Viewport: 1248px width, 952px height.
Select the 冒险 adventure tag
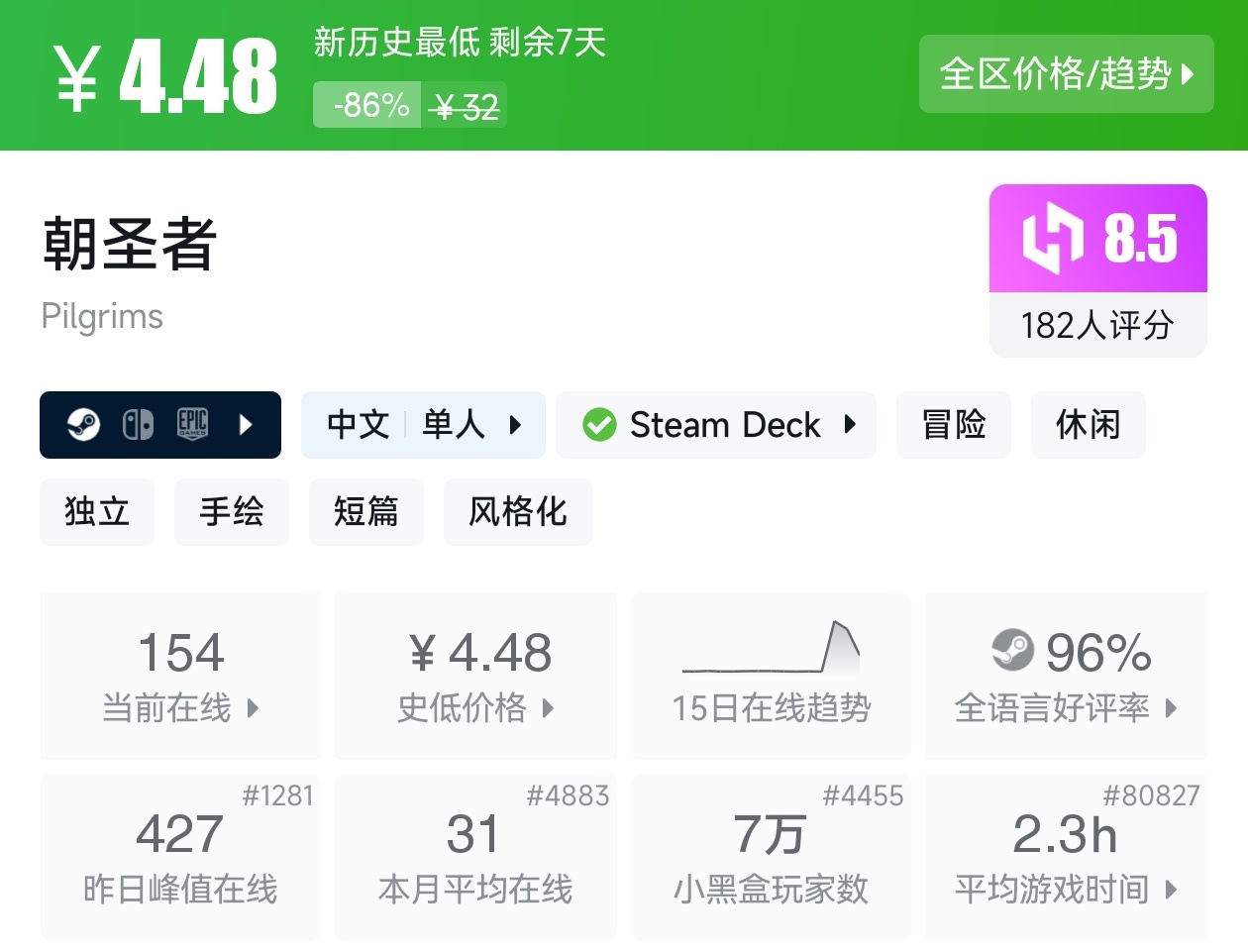pyautogui.click(x=953, y=425)
